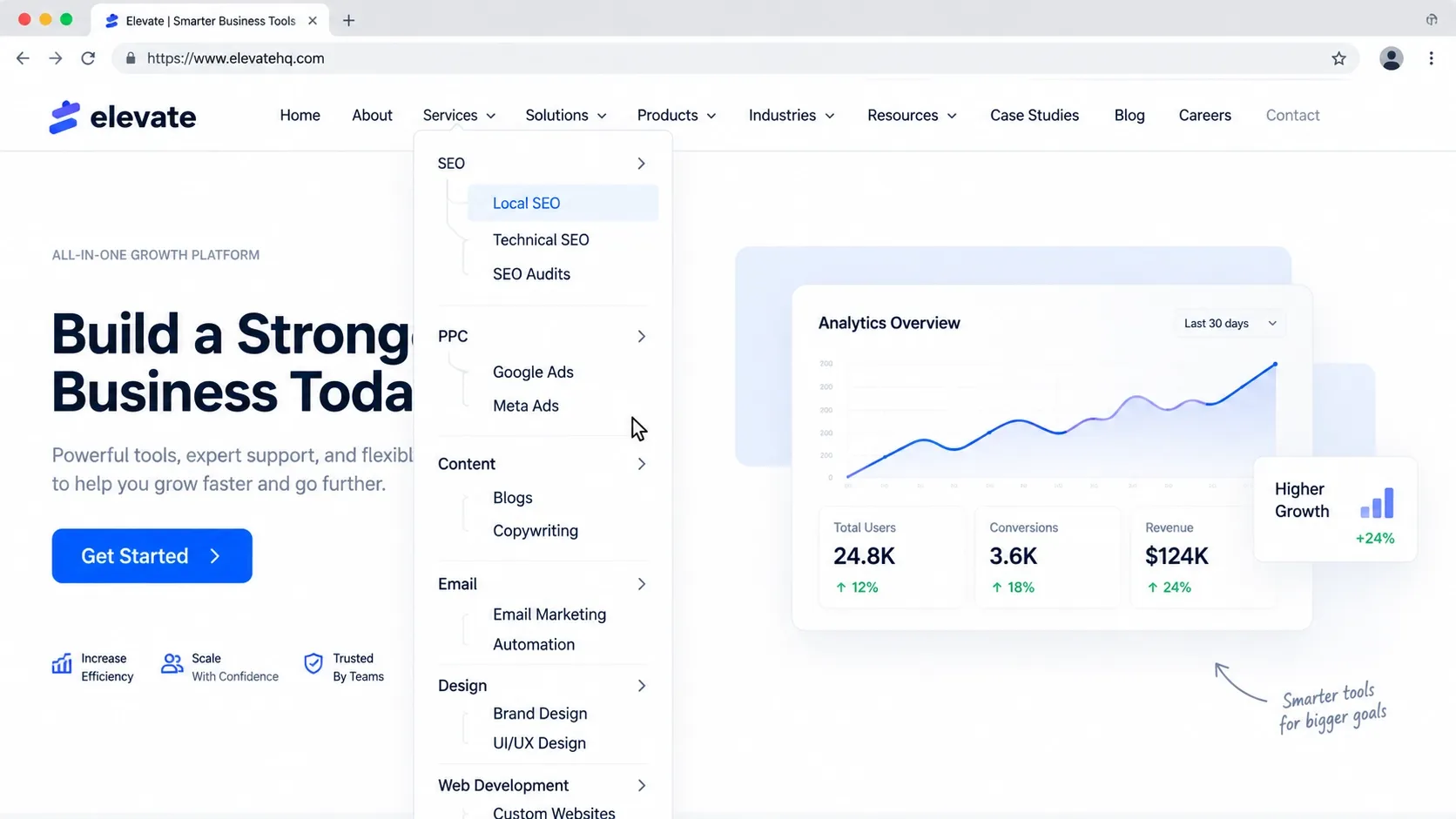Click the site lock icon in address bar
This screenshot has width=1456, height=819.
coord(131,58)
